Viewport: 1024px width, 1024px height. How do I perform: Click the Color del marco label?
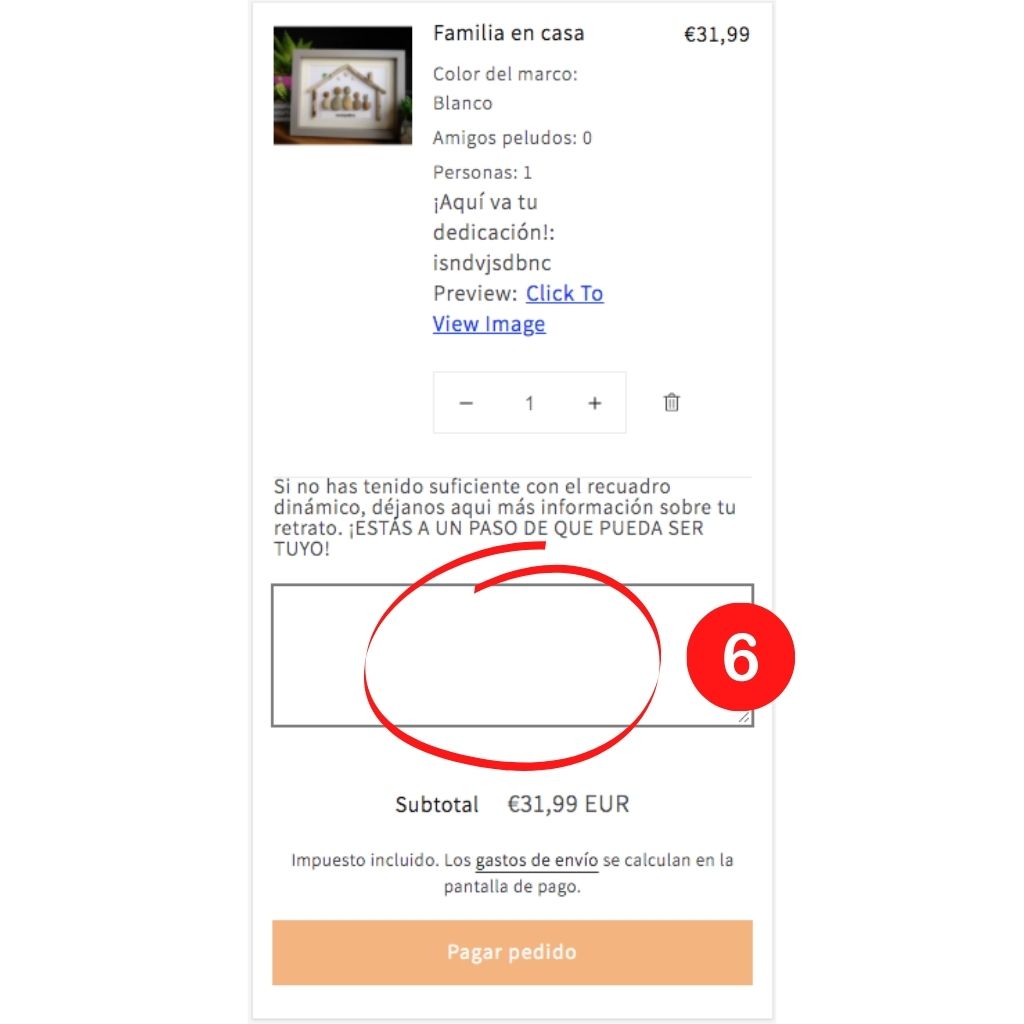pyautogui.click(x=505, y=74)
